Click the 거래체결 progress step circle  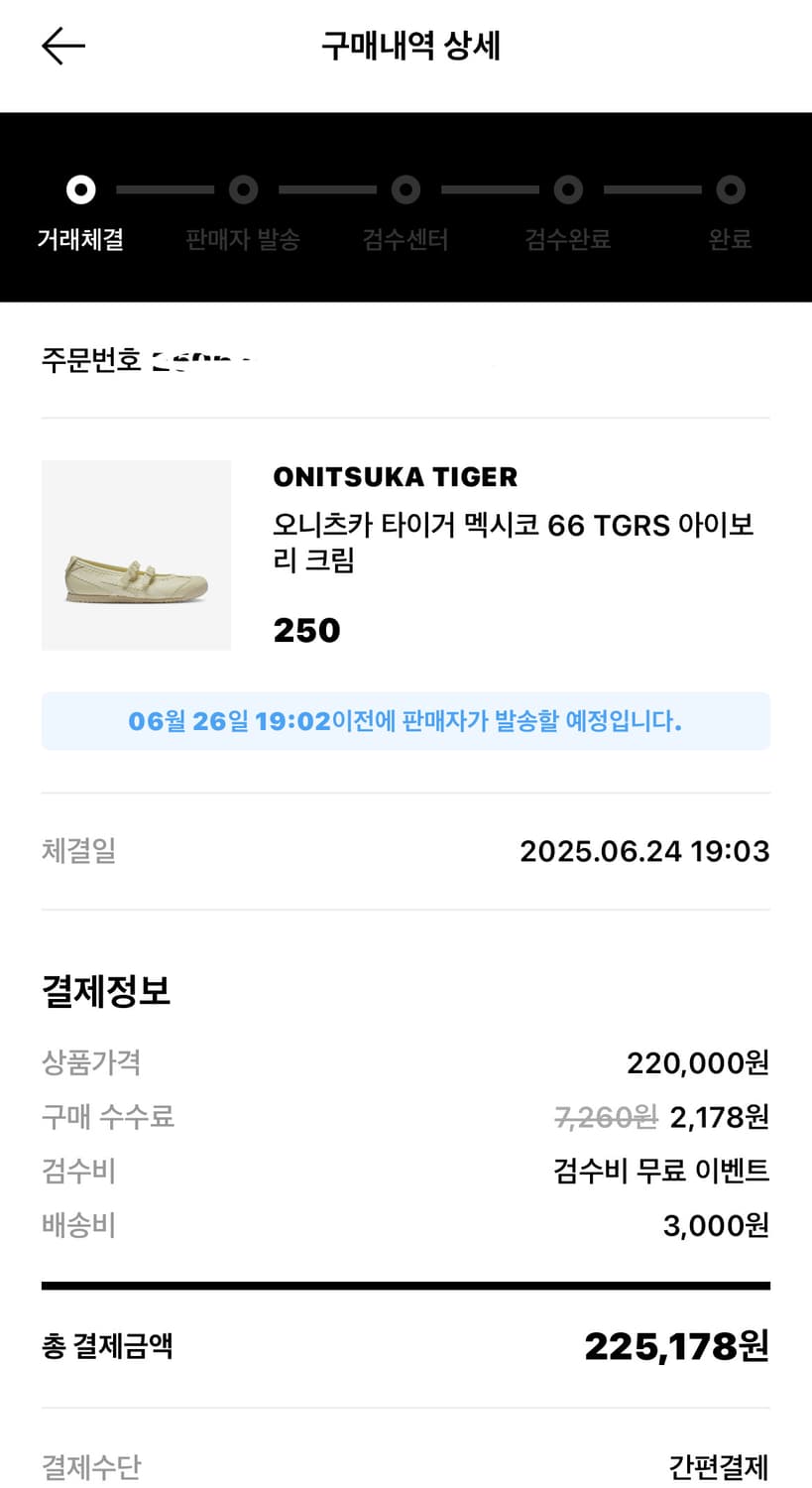click(80, 189)
